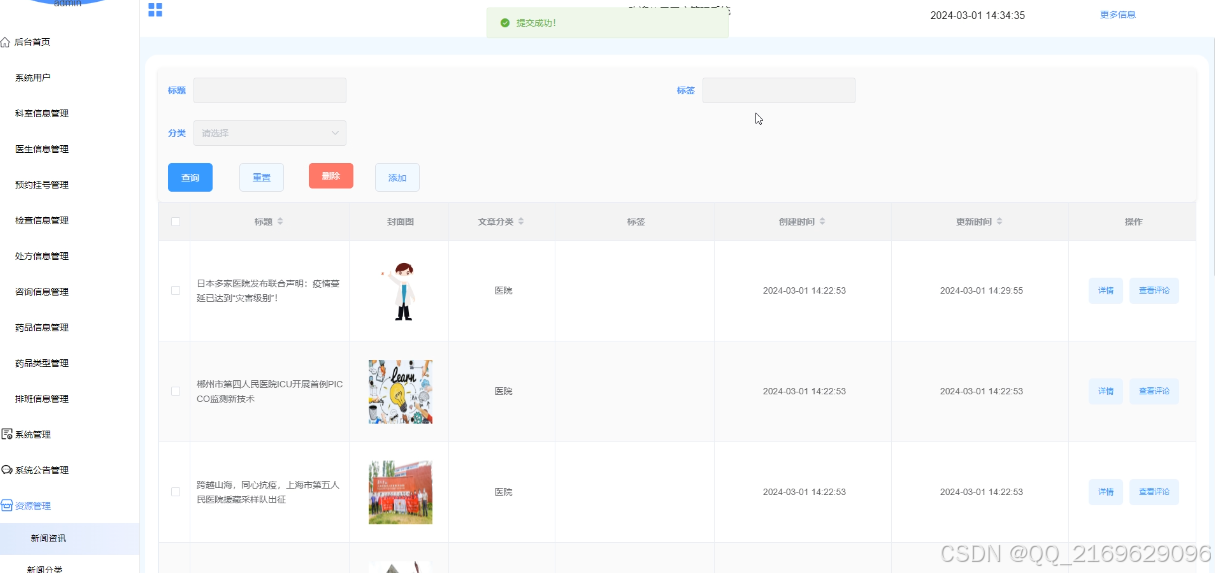The width and height of the screenshot is (1215, 573).
Task: Click the 系统公告管理 chat icon
Action: coord(6,470)
